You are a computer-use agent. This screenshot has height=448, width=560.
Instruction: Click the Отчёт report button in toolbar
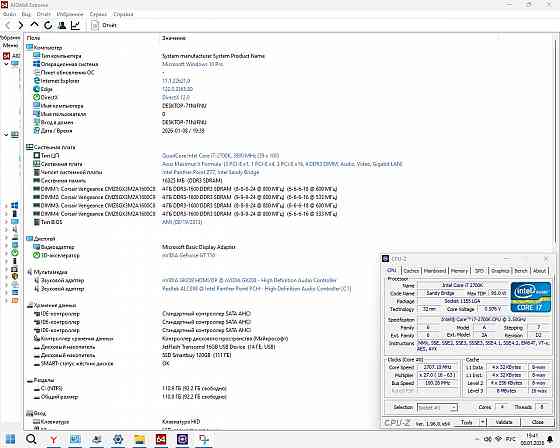[x=104, y=25]
